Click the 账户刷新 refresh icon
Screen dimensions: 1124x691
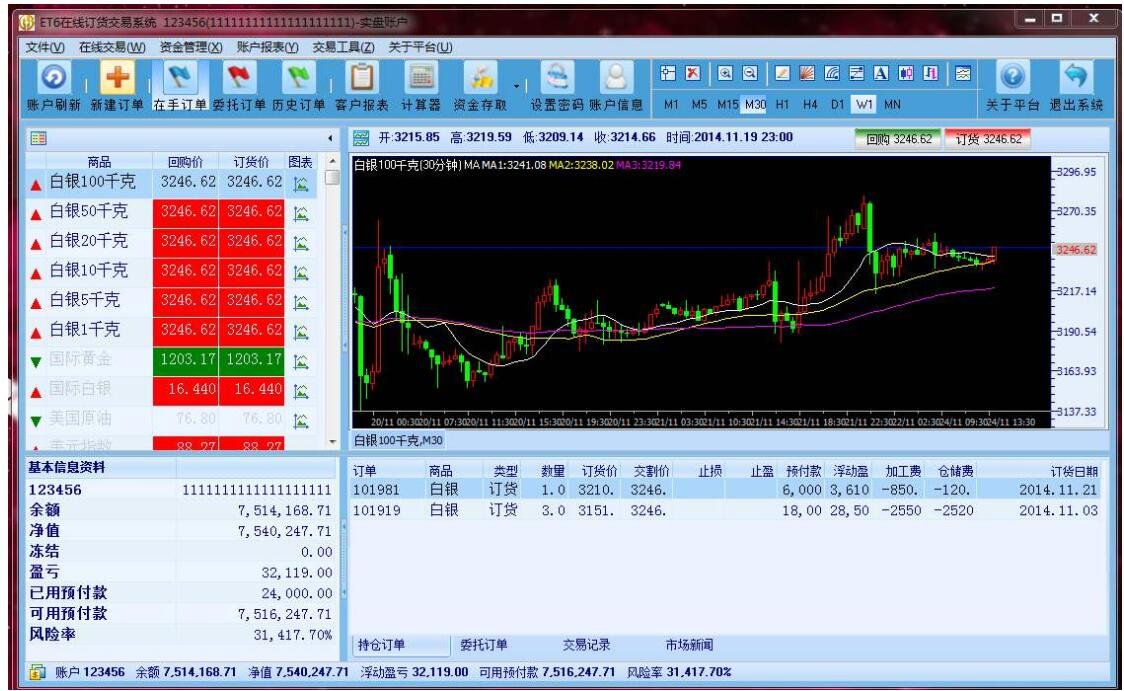coord(54,77)
